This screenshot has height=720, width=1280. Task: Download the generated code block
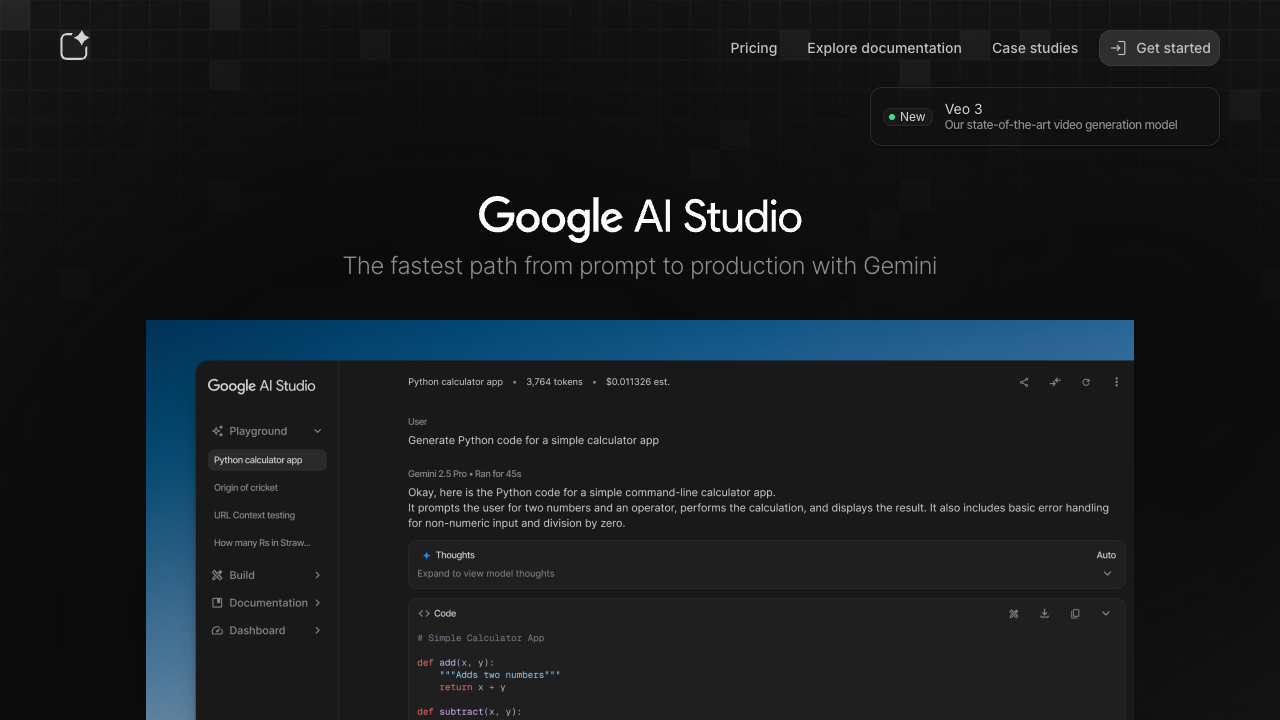(x=1044, y=614)
